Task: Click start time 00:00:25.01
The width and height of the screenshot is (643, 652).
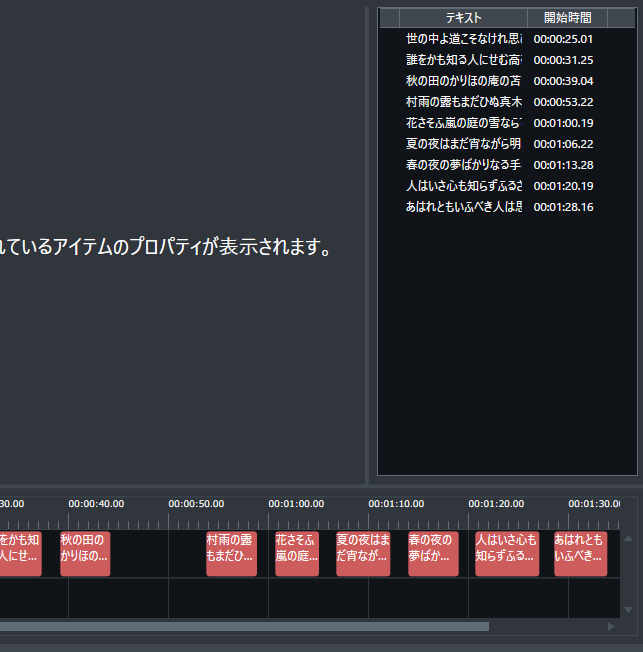Action: (563, 39)
